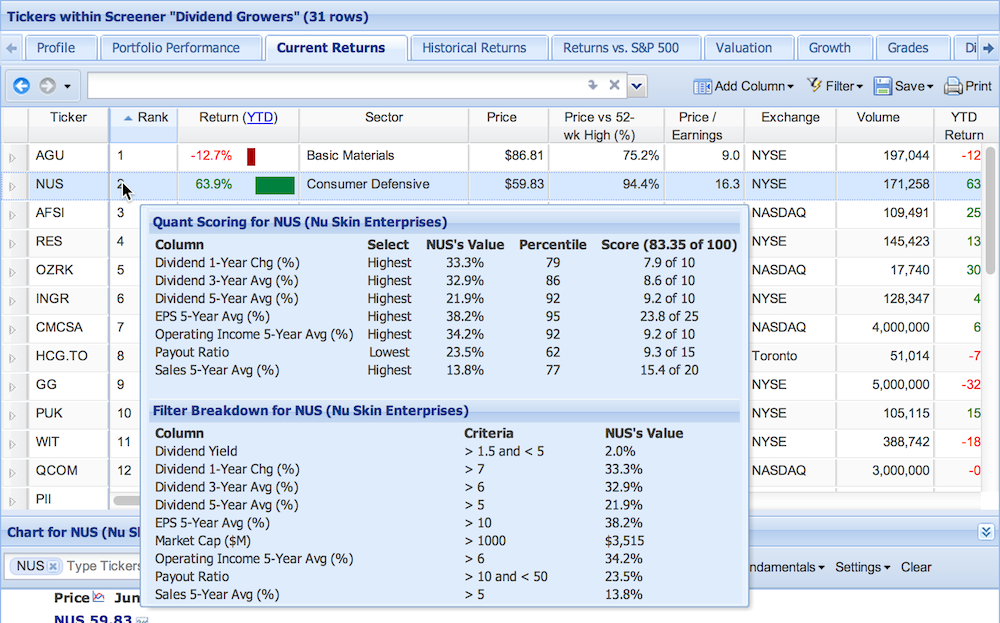1000x623 pixels.
Task: Print the screener table
Action: [x=968, y=86]
